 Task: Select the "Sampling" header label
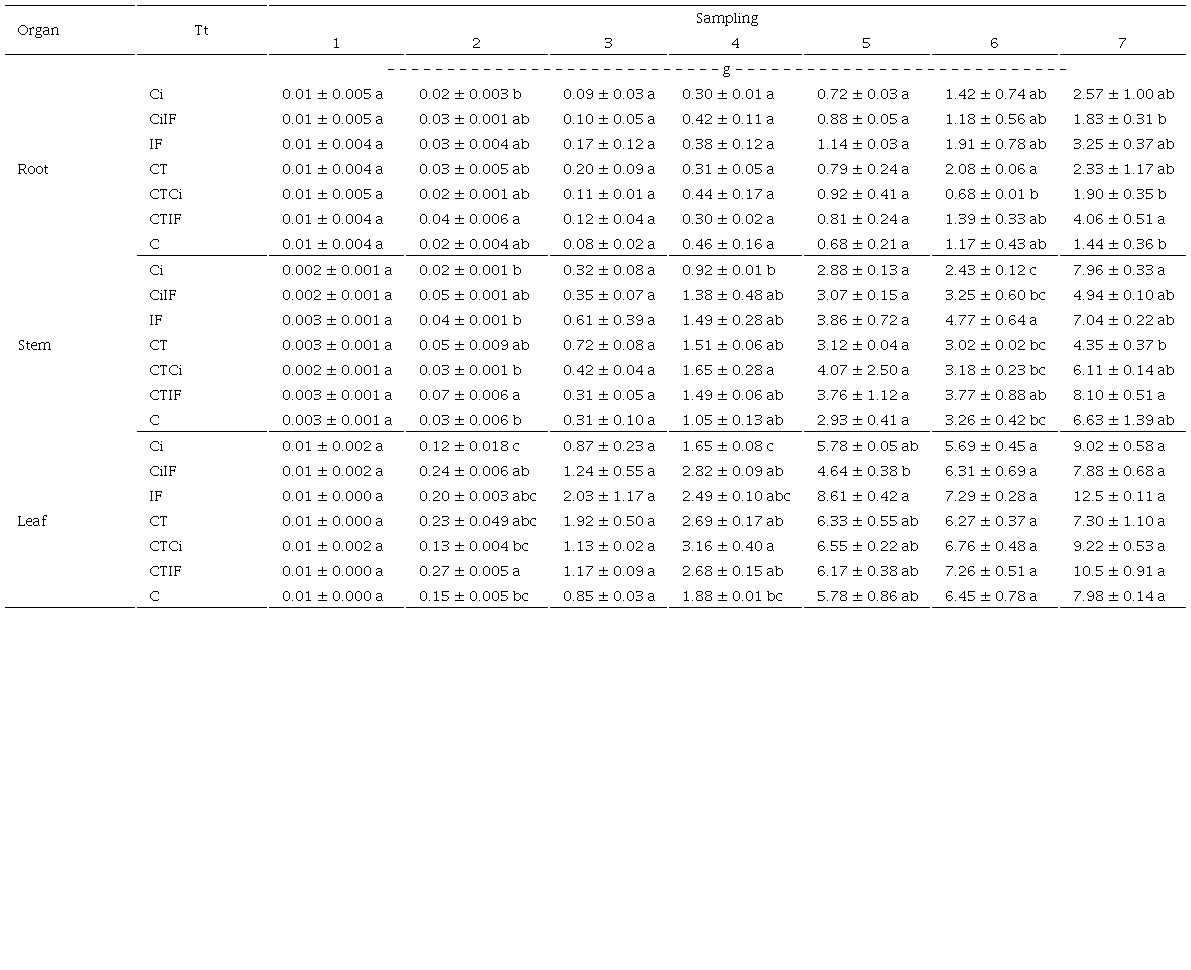tap(729, 17)
